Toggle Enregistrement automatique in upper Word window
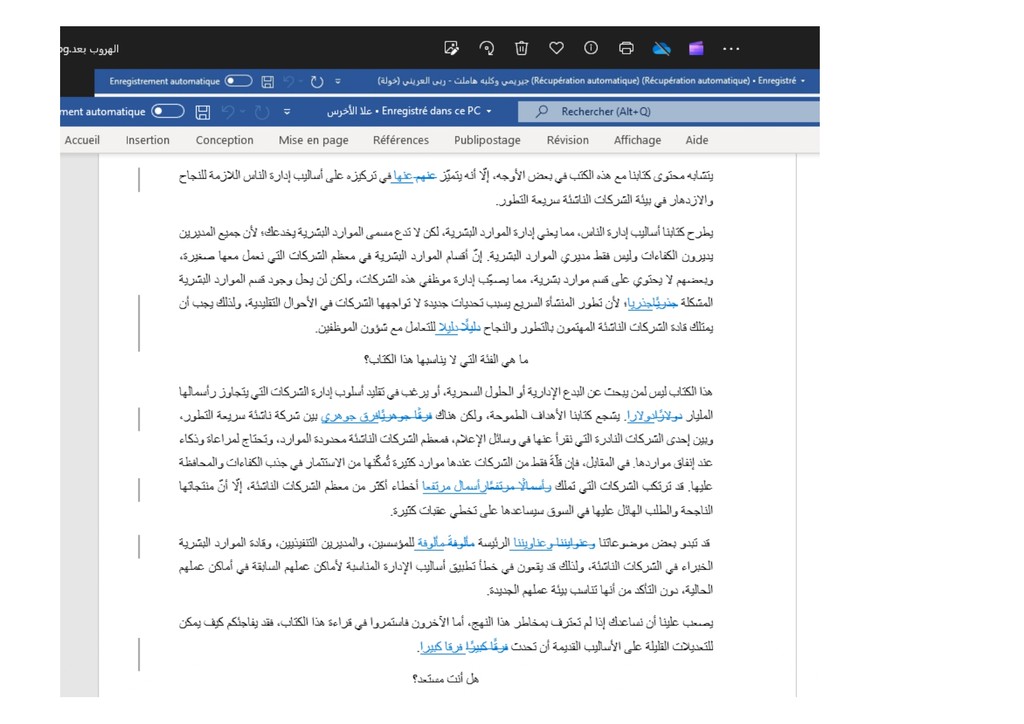The image size is (1024, 724). [238, 81]
